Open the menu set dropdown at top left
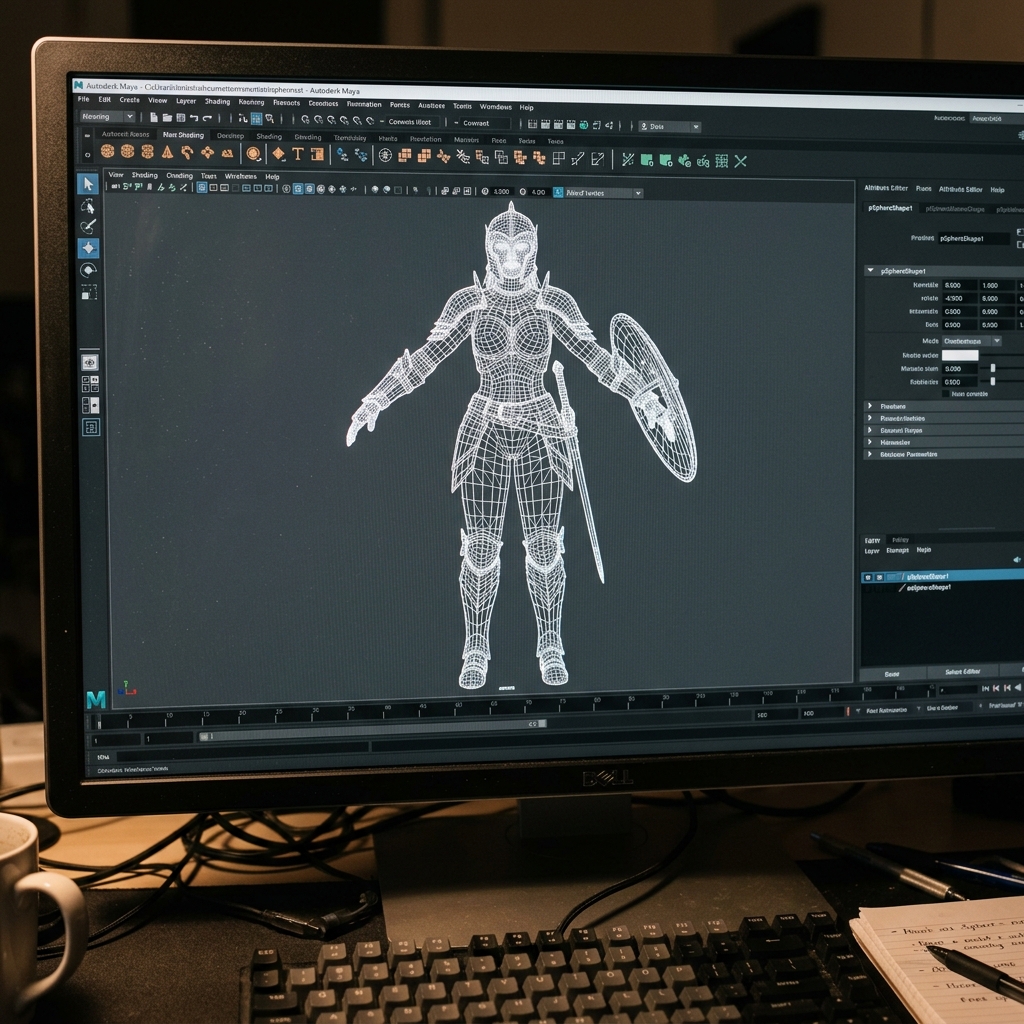Viewport: 1024px width, 1024px height. (x=108, y=116)
